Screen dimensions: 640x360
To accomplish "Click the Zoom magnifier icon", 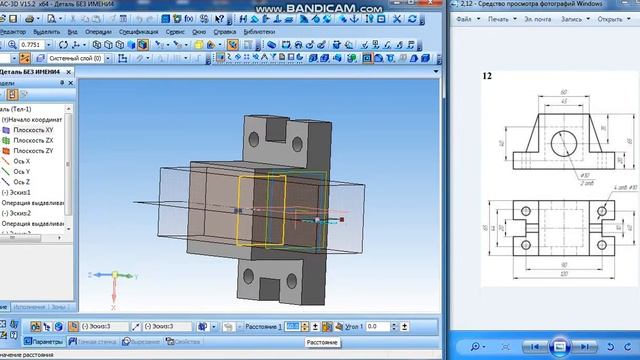I will tap(12, 44).
